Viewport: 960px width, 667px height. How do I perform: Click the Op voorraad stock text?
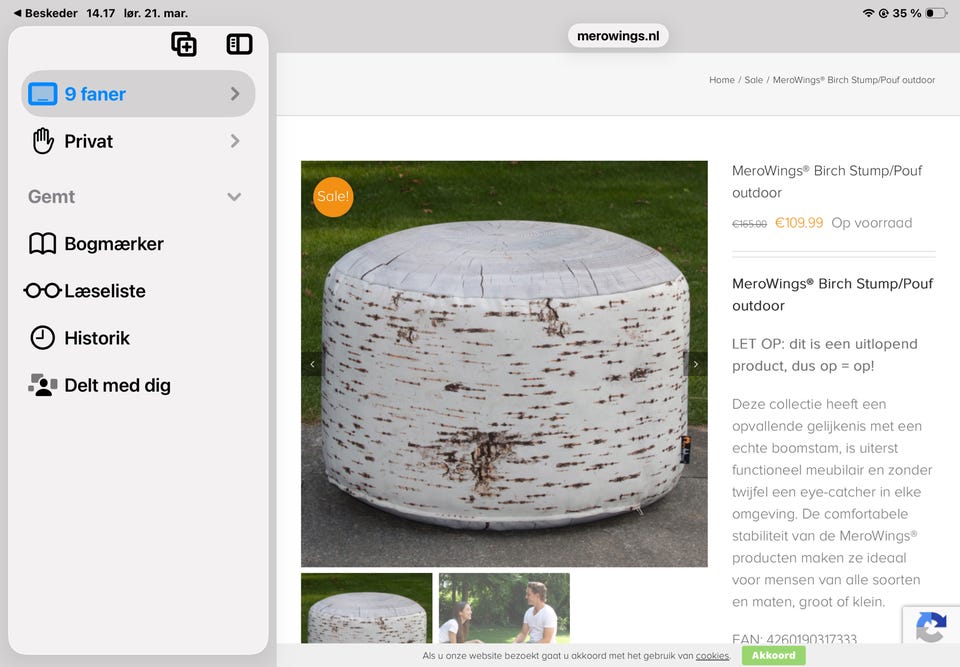pyautogui.click(x=872, y=223)
